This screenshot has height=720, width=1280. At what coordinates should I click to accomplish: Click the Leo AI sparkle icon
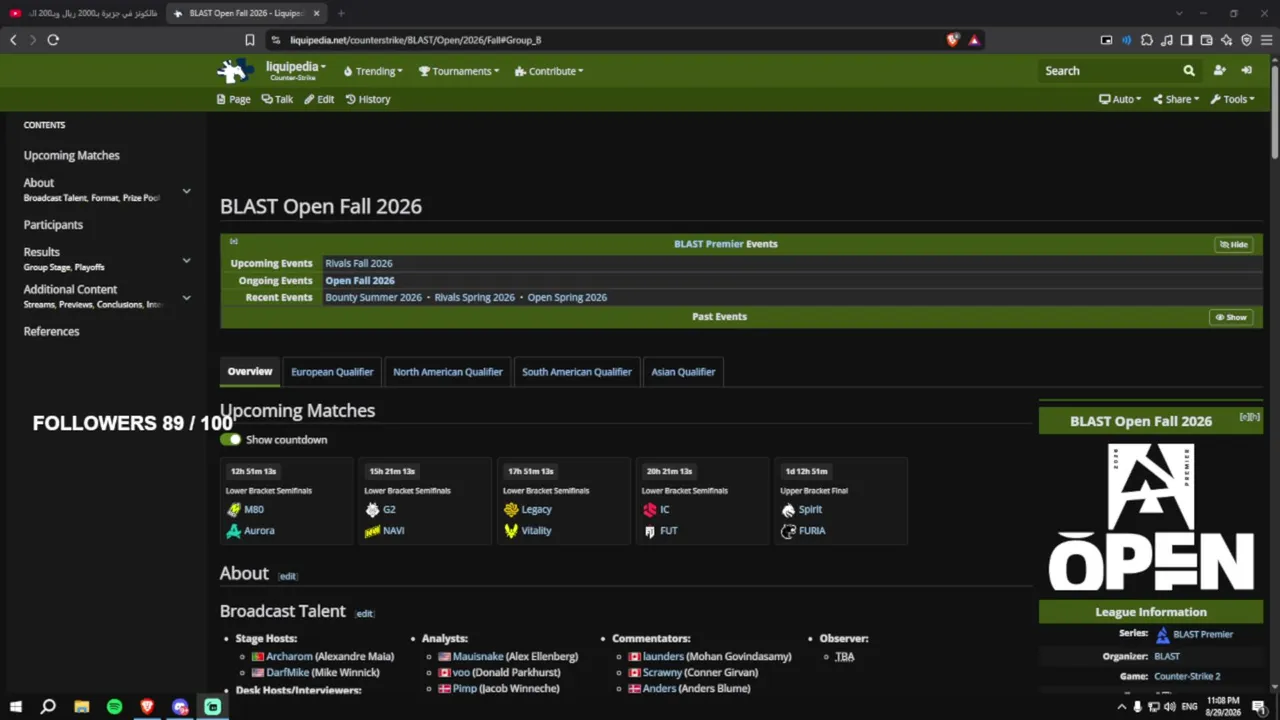coord(1226,40)
